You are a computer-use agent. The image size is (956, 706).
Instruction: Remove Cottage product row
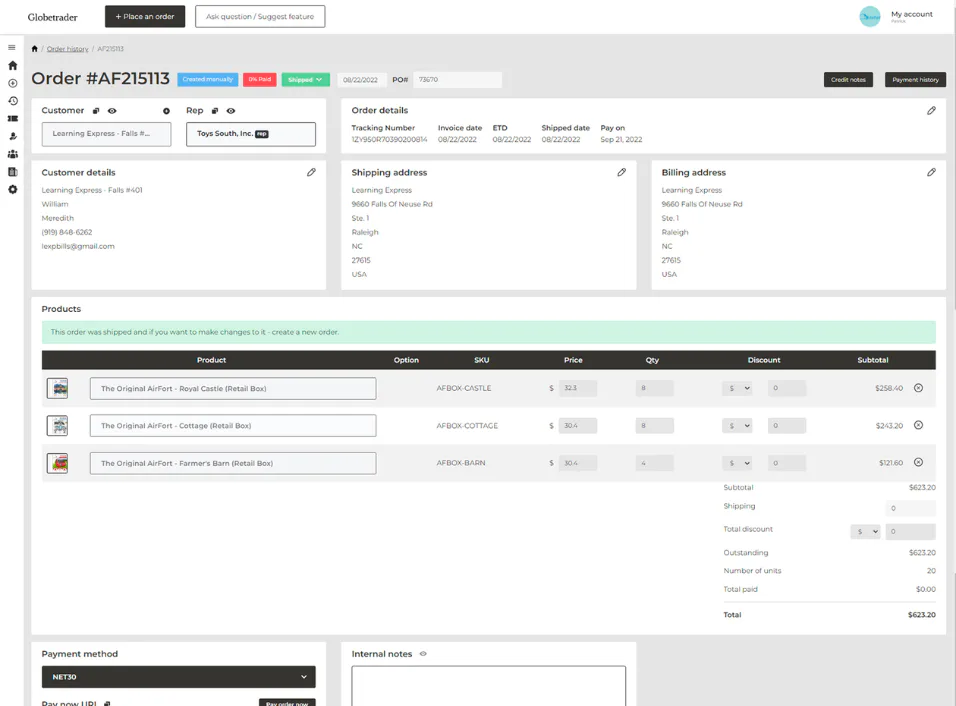[x=918, y=425]
